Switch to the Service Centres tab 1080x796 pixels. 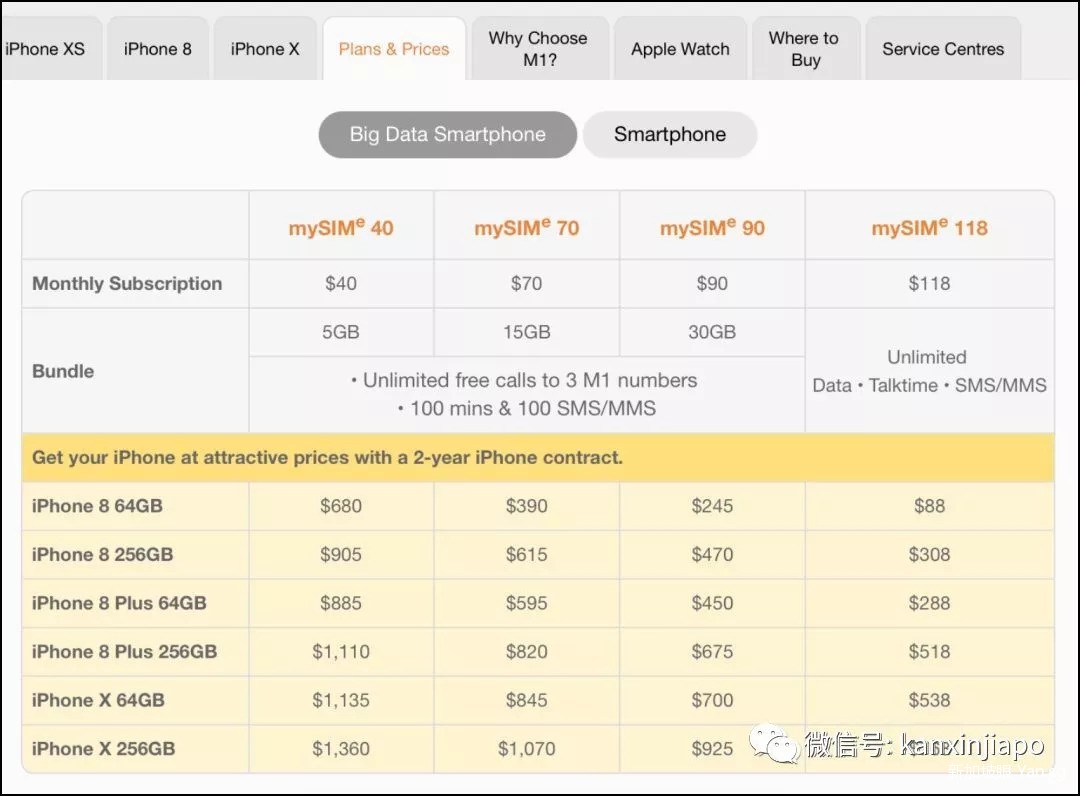tap(943, 49)
